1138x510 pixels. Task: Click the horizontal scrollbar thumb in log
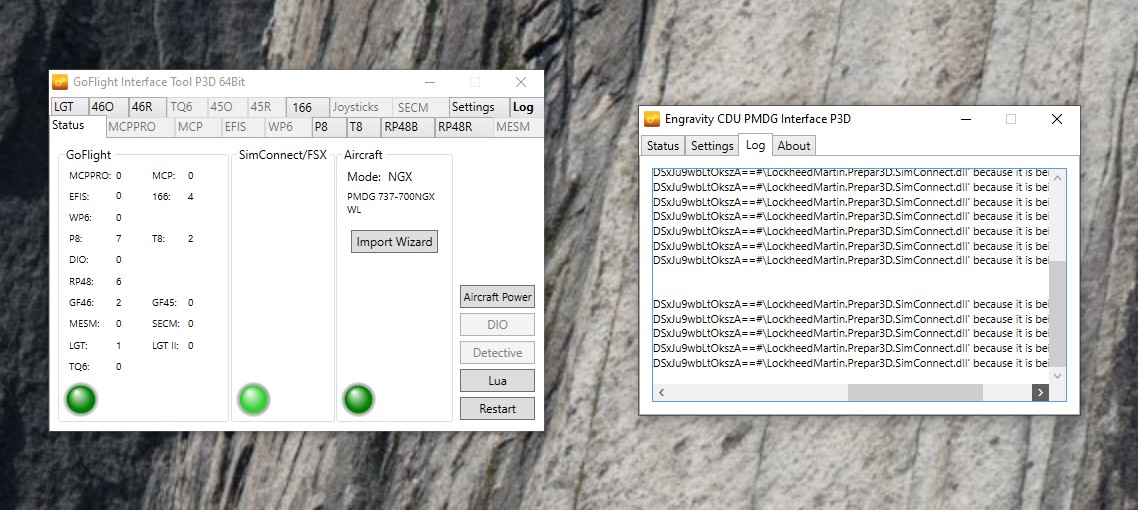point(915,392)
